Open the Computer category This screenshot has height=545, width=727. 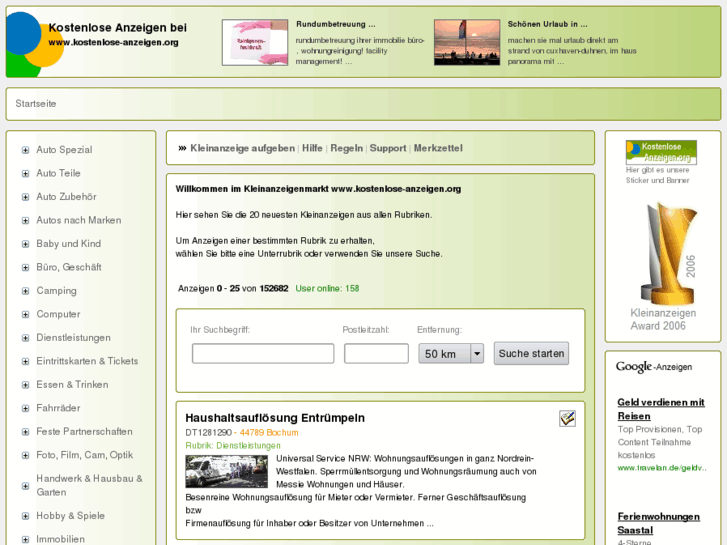tap(58, 314)
